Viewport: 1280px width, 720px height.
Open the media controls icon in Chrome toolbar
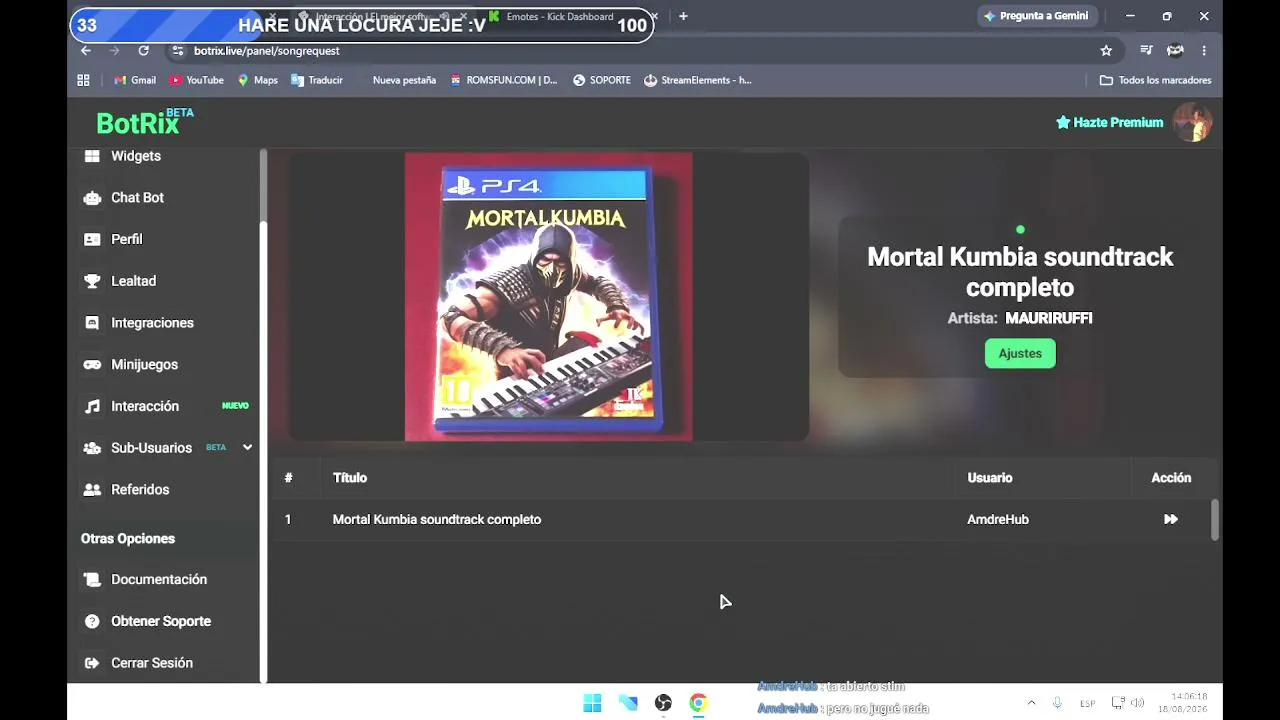pos(1146,51)
